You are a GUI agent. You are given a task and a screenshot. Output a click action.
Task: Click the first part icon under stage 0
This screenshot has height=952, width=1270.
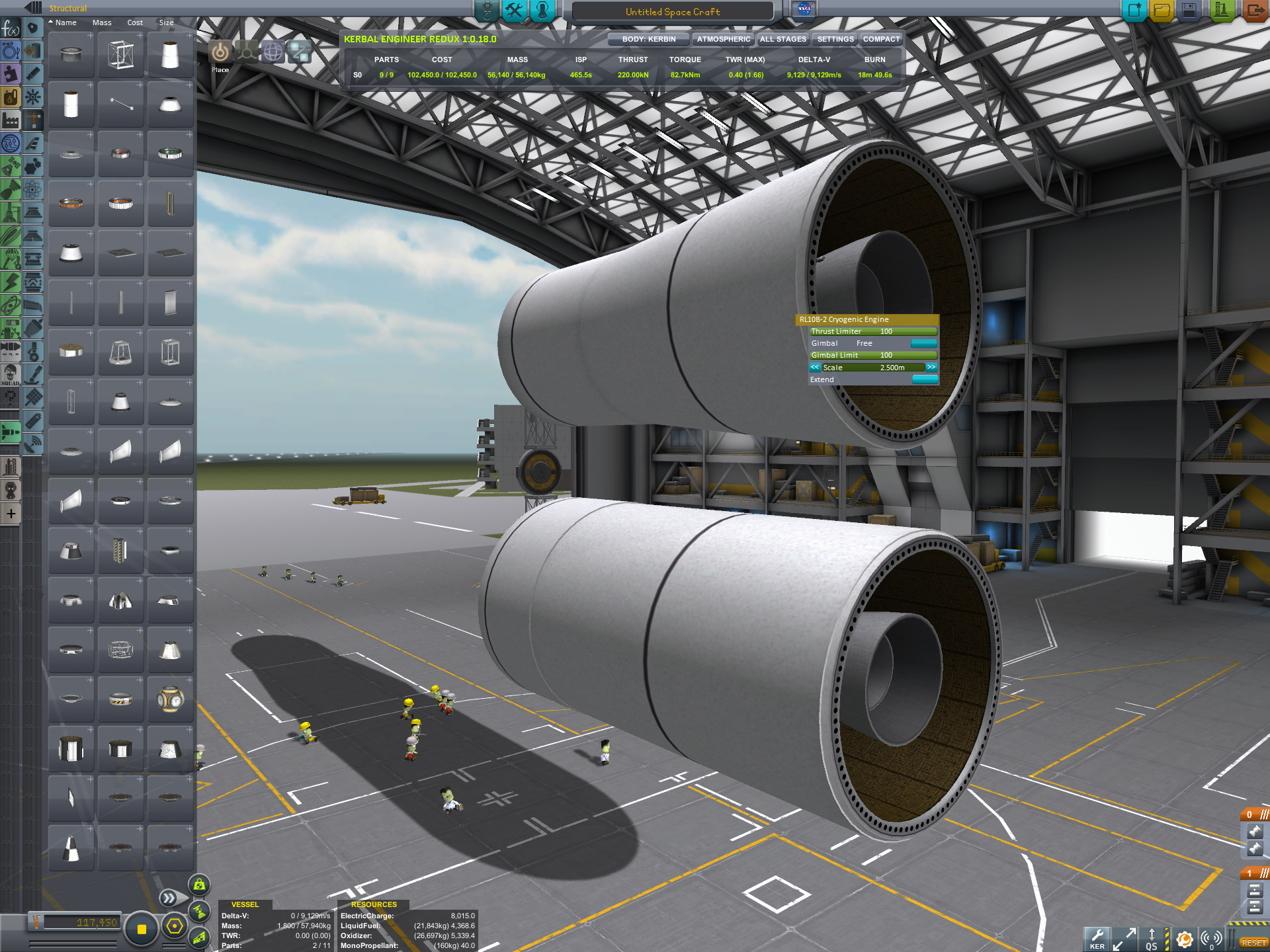[1255, 832]
